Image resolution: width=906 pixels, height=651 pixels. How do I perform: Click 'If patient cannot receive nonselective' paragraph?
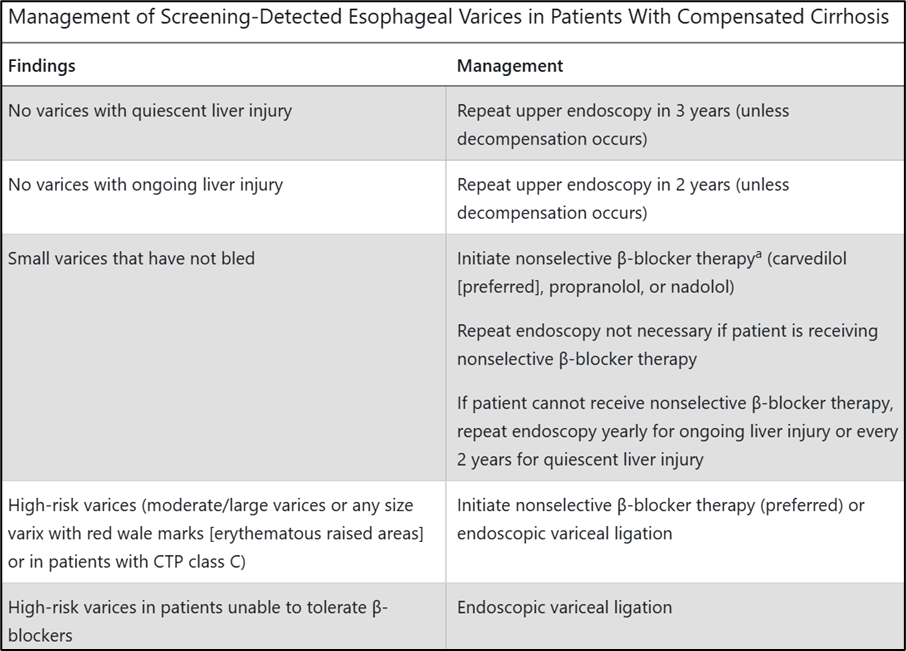point(677,431)
